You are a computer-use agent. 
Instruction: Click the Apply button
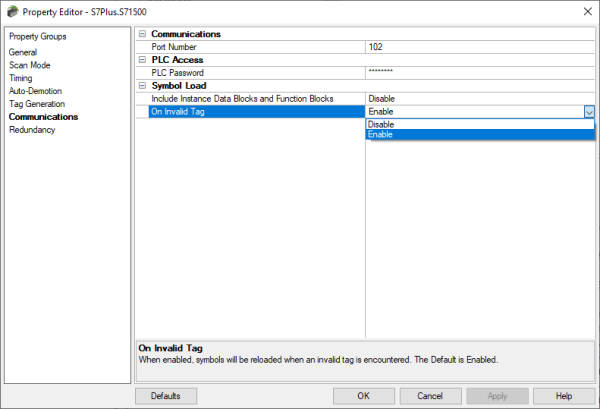[x=497, y=396]
